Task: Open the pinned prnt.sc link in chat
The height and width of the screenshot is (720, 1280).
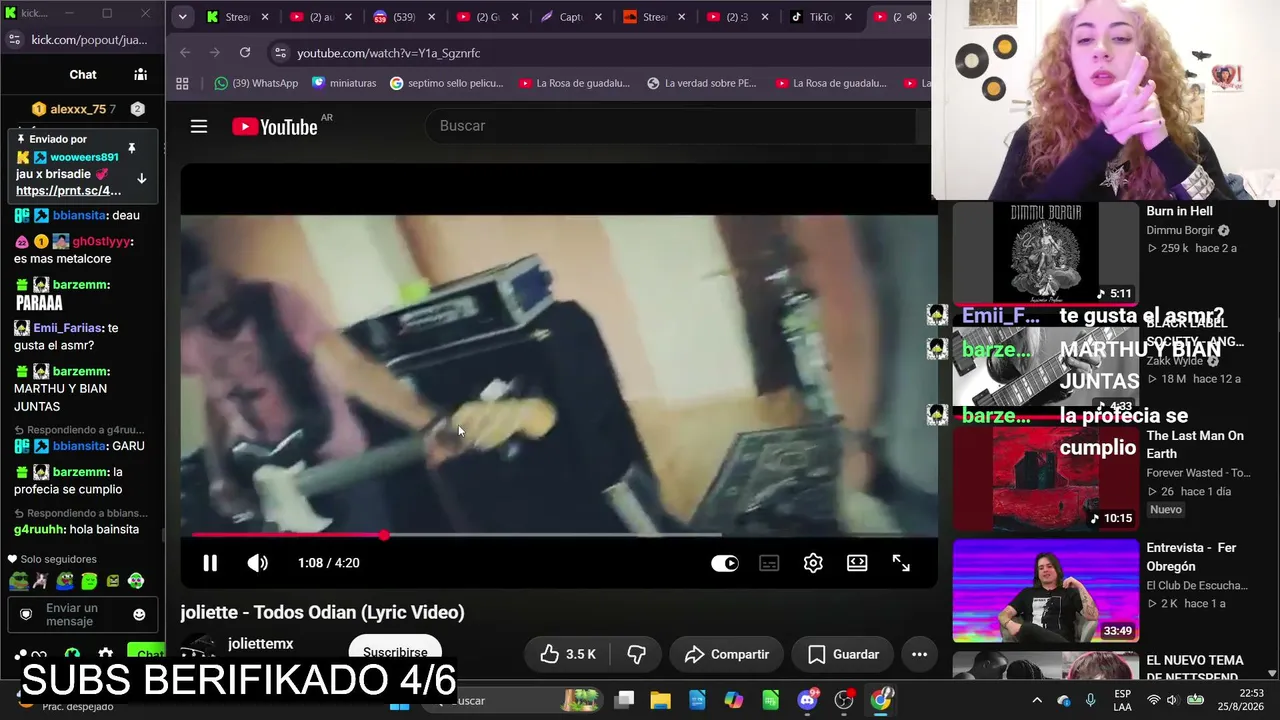Action: [x=68, y=191]
